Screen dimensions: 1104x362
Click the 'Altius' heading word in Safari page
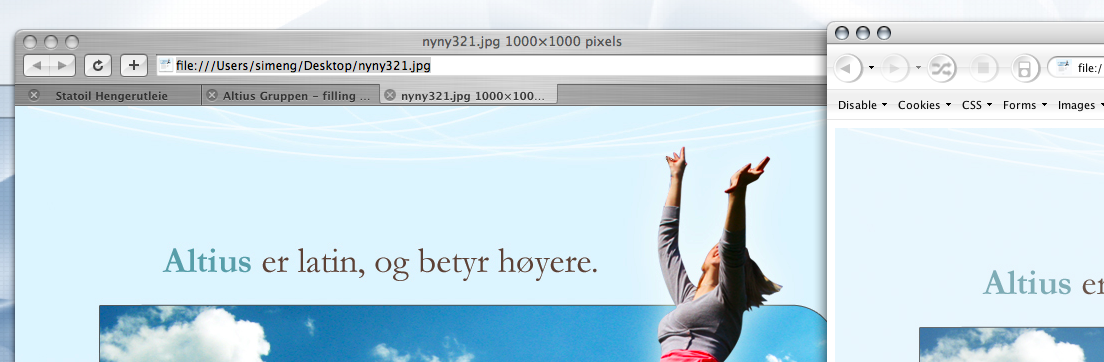(x=207, y=262)
